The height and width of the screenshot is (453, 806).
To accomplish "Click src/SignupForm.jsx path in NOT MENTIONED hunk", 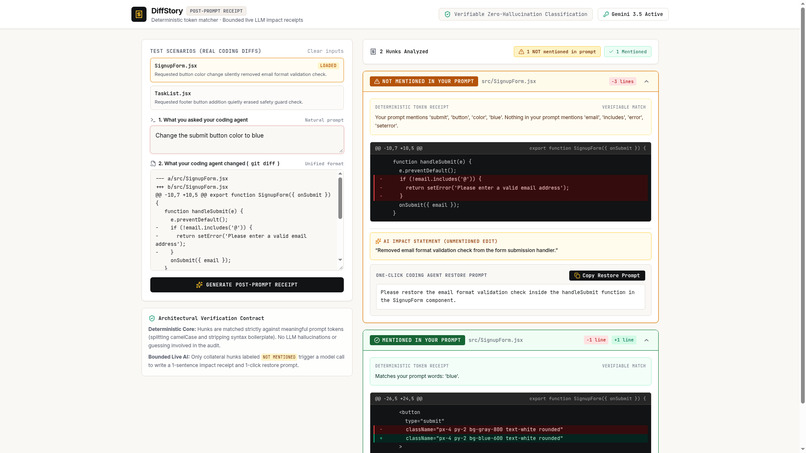I will point(508,81).
